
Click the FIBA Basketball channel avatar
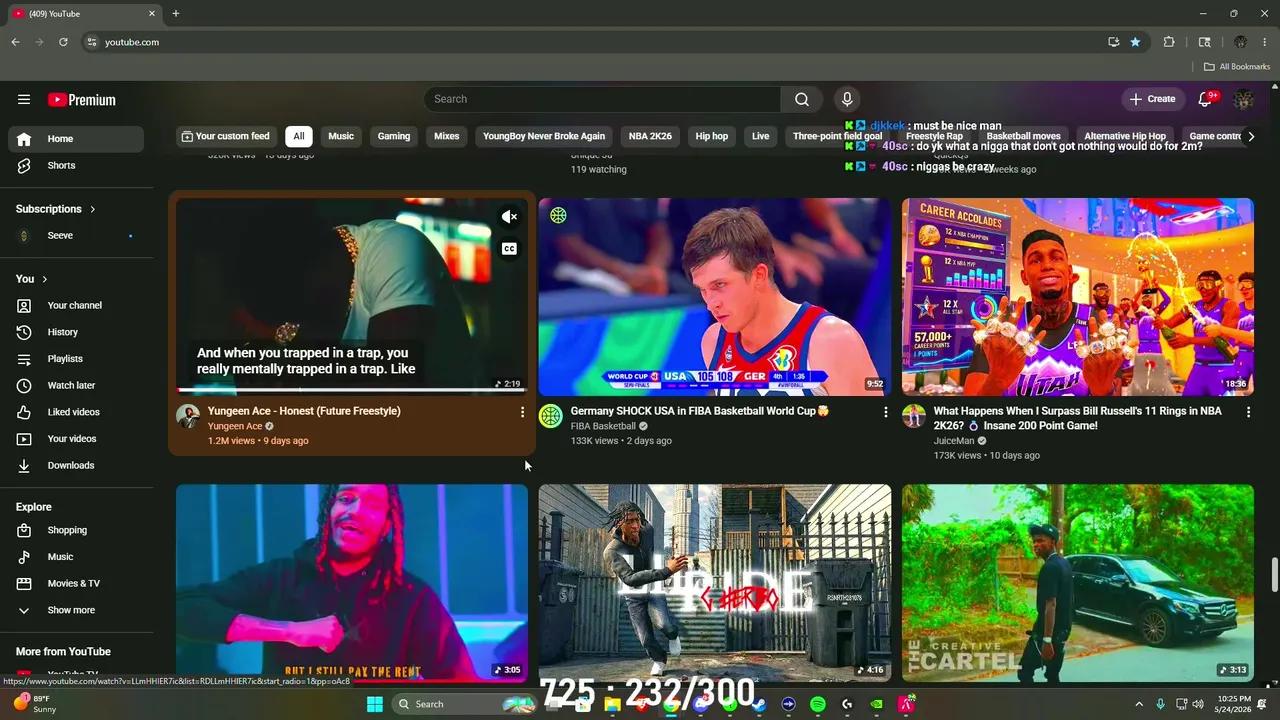pos(551,416)
